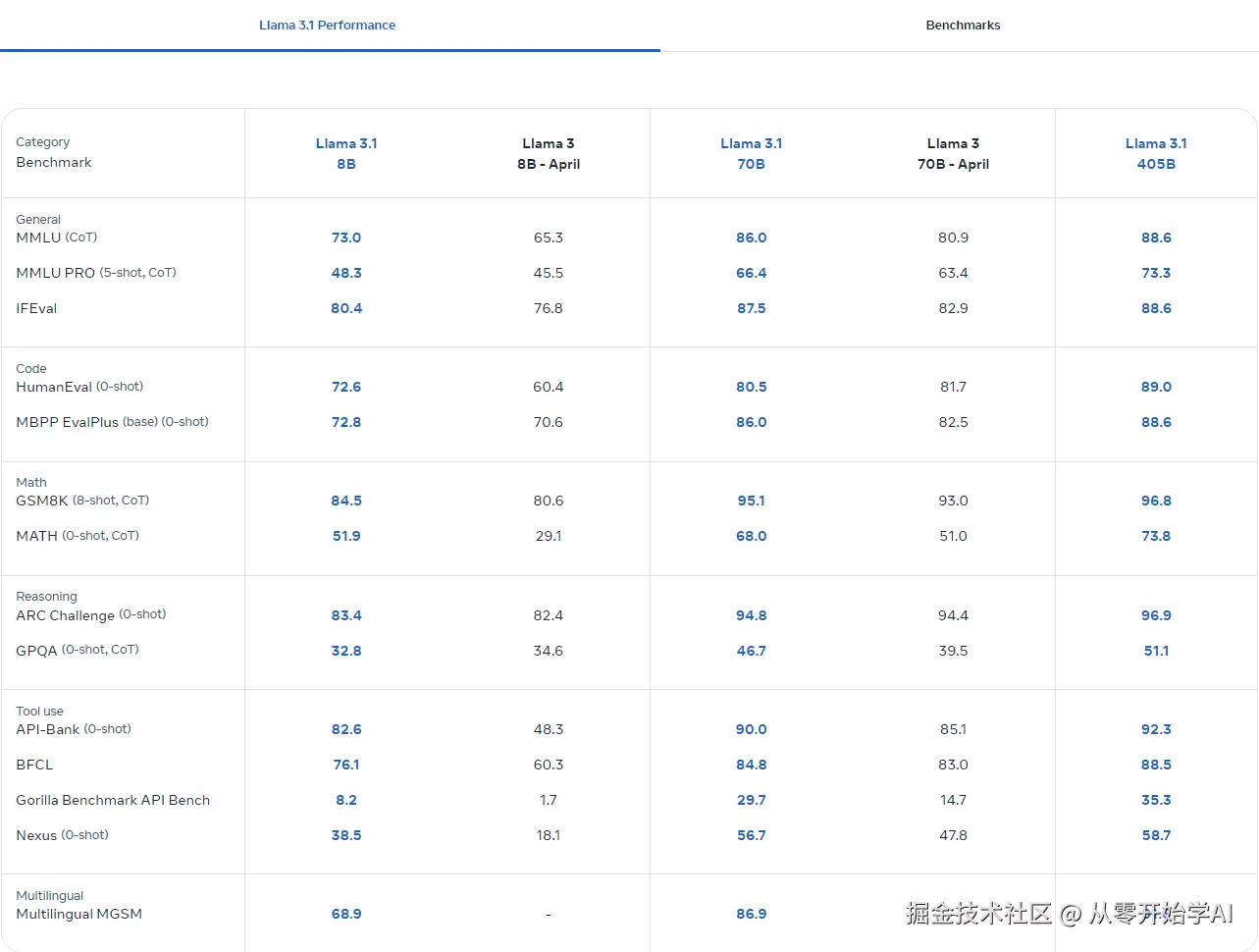Image resolution: width=1259 pixels, height=952 pixels.
Task: Click the BFCL row label
Action: [x=34, y=765]
